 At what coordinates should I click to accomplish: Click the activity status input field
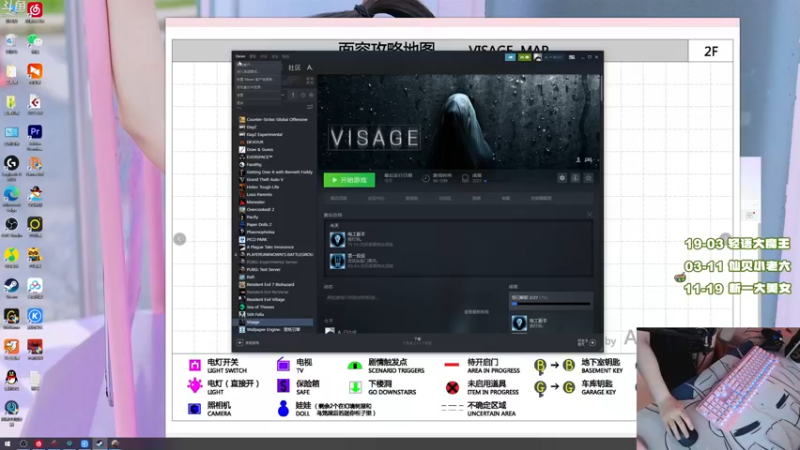[x=413, y=297]
